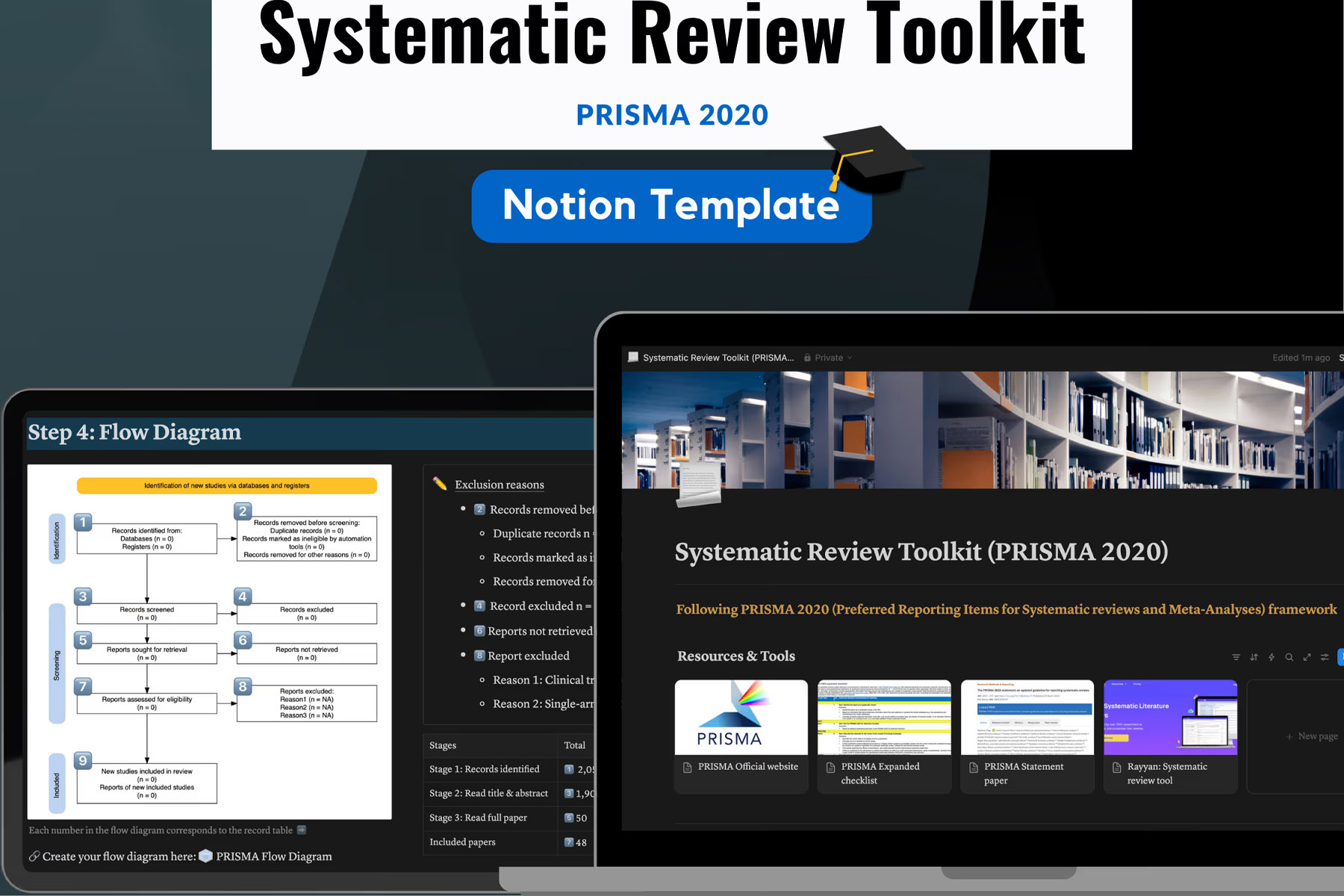The width and height of the screenshot is (1344, 896).
Task: Open the PRISMA Official website card
Action: pos(741,735)
